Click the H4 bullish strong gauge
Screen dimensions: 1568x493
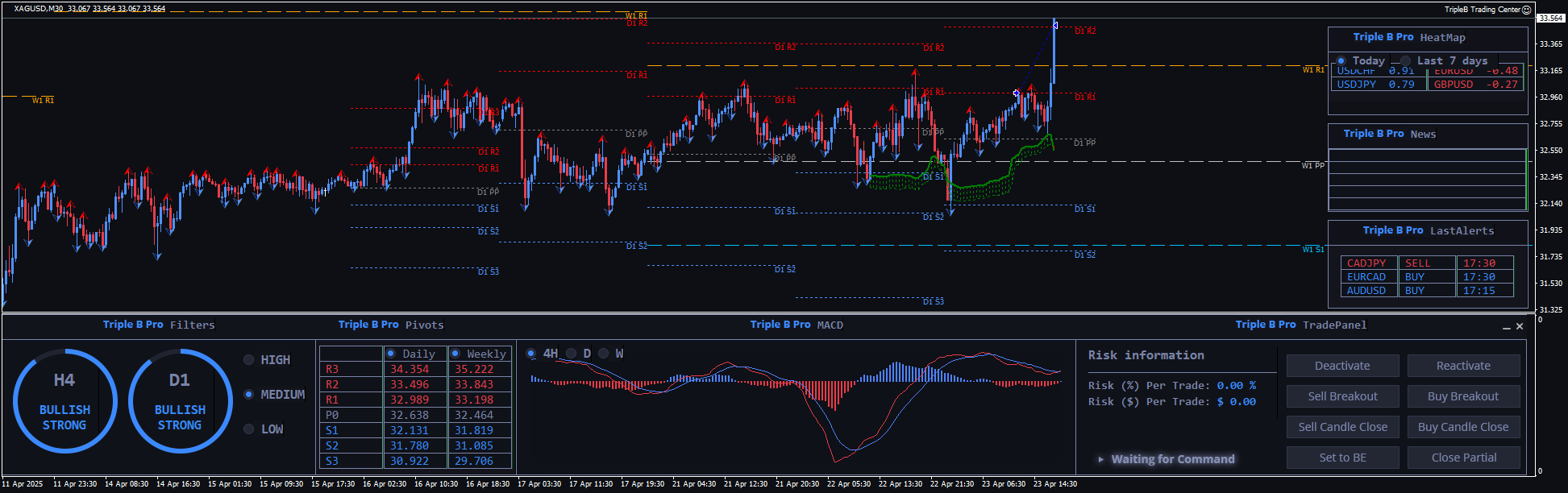[x=65, y=400]
